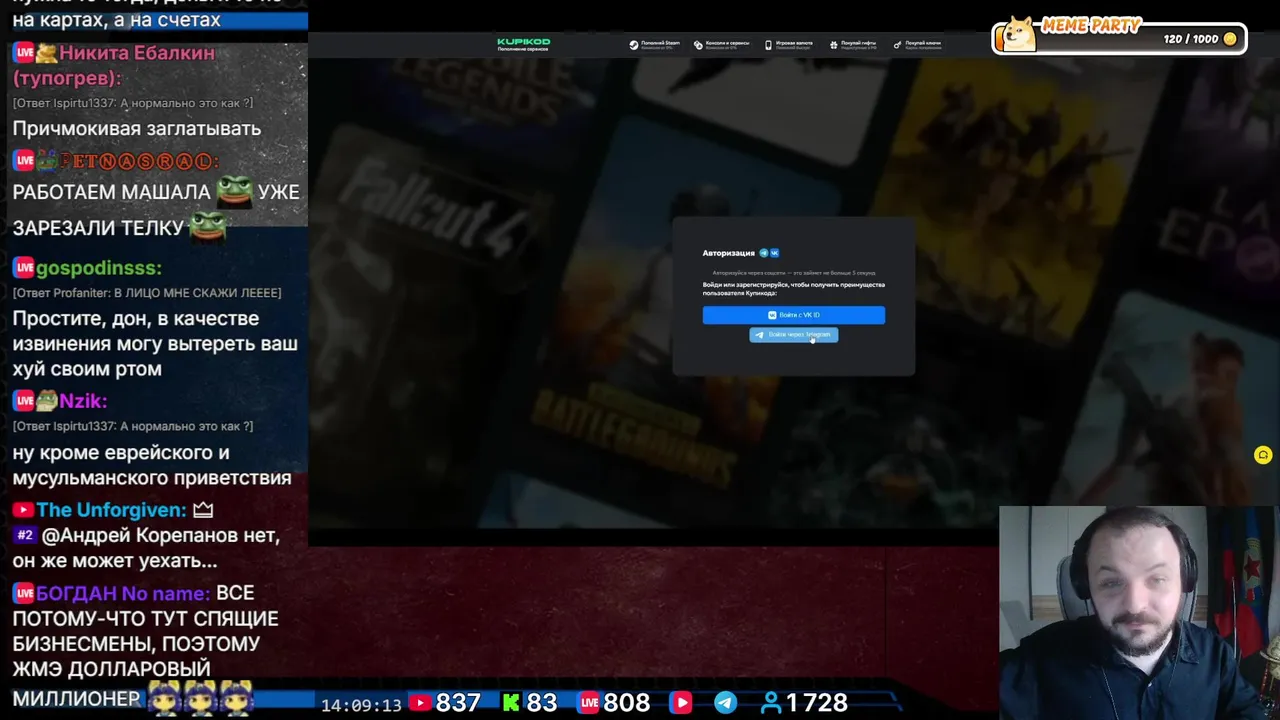The height and width of the screenshot is (720, 1280).
Task: Open the "Игровая валюта" menu item
Action: click(789, 44)
